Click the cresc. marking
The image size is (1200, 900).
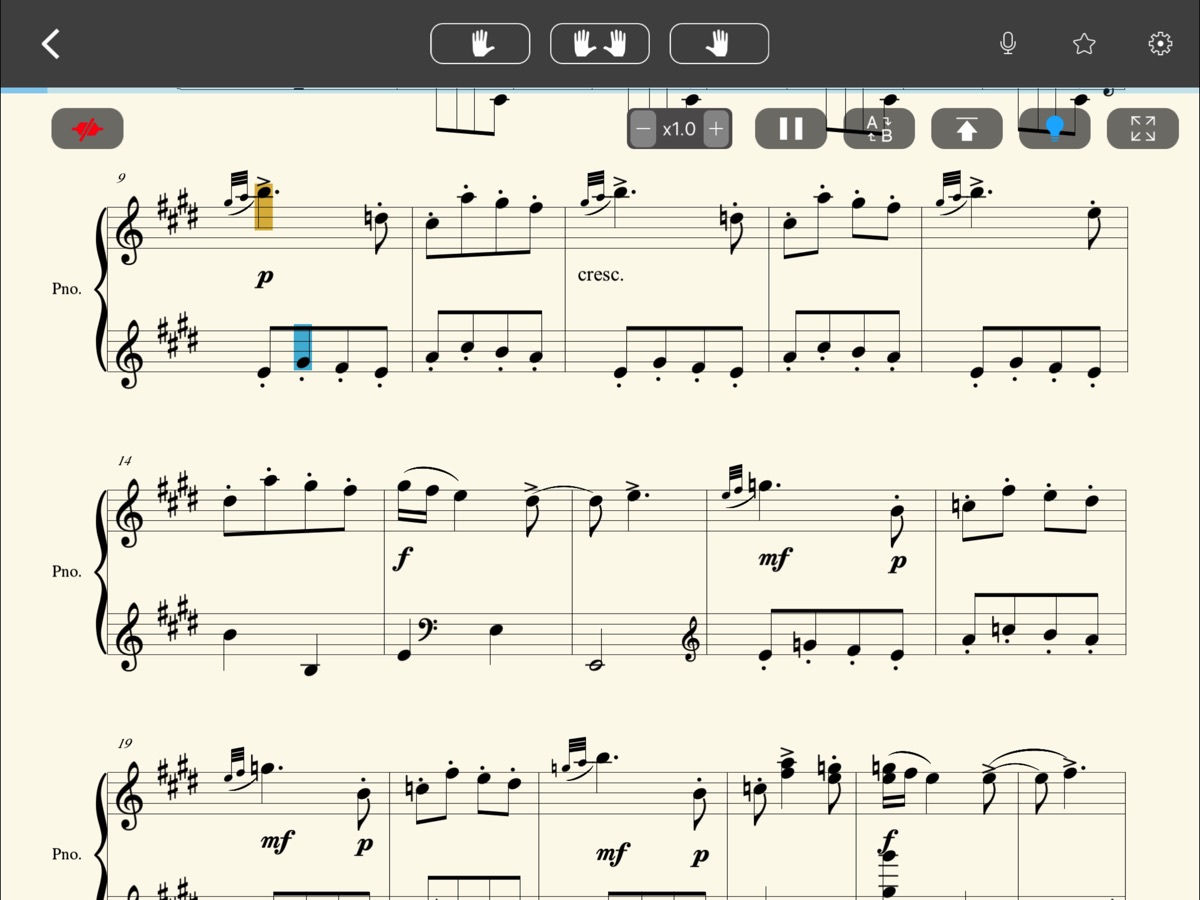click(x=601, y=275)
